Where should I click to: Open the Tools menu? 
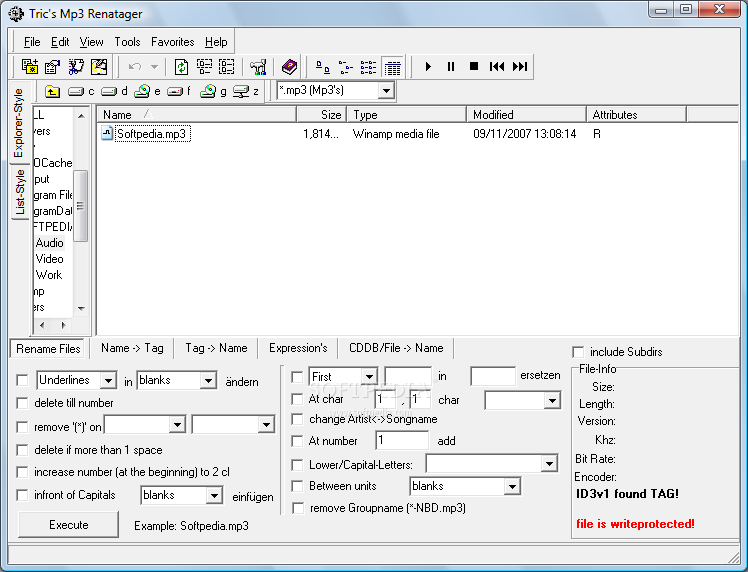[x=127, y=42]
